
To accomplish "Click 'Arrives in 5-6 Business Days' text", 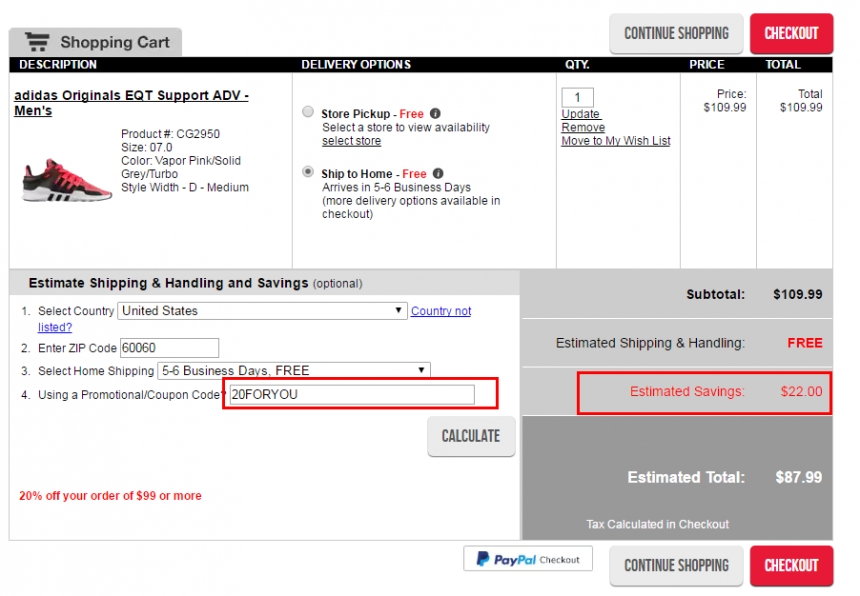I will click(396, 187).
